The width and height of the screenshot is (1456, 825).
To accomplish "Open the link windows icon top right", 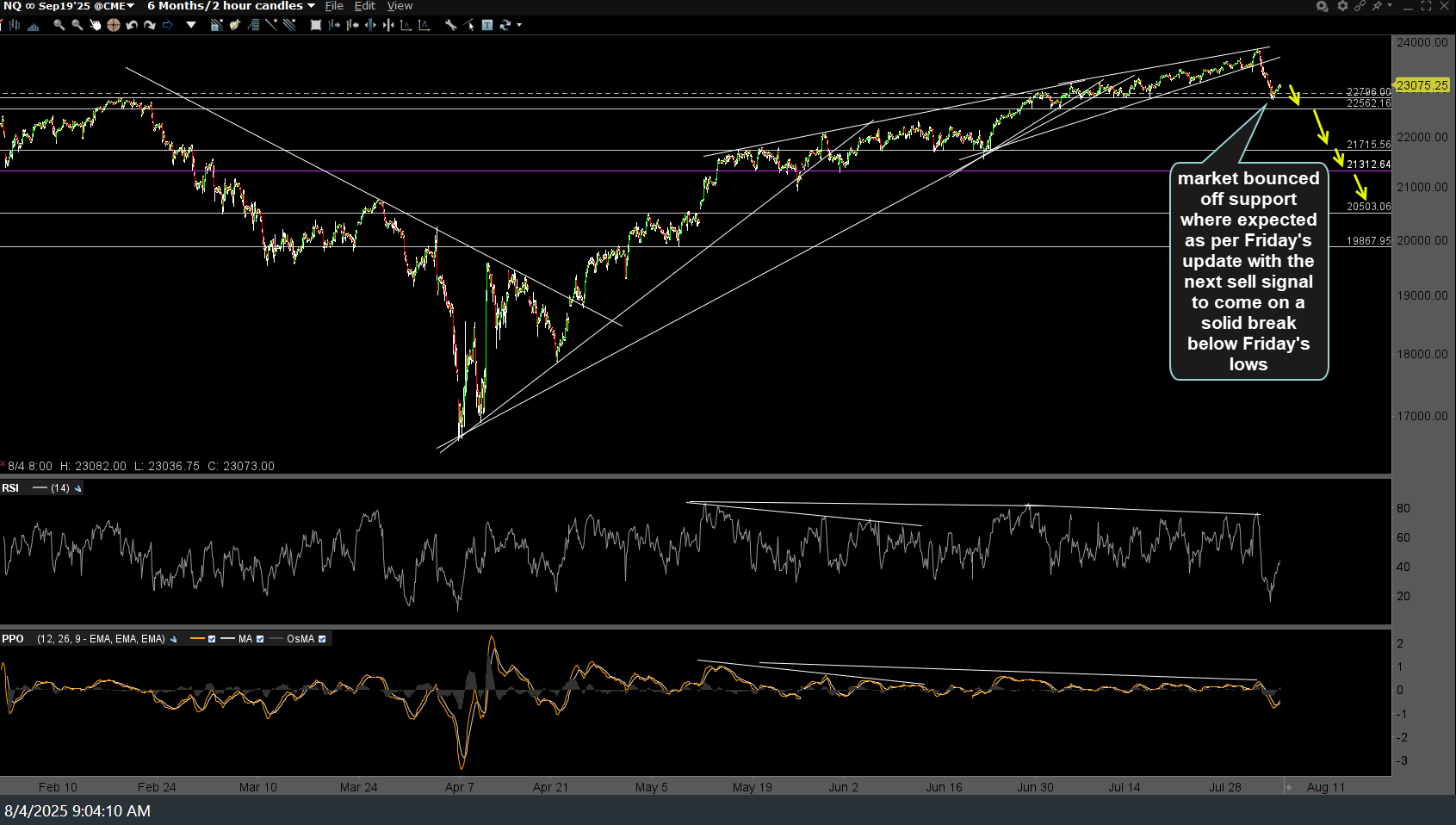I will [x=1360, y=6].
